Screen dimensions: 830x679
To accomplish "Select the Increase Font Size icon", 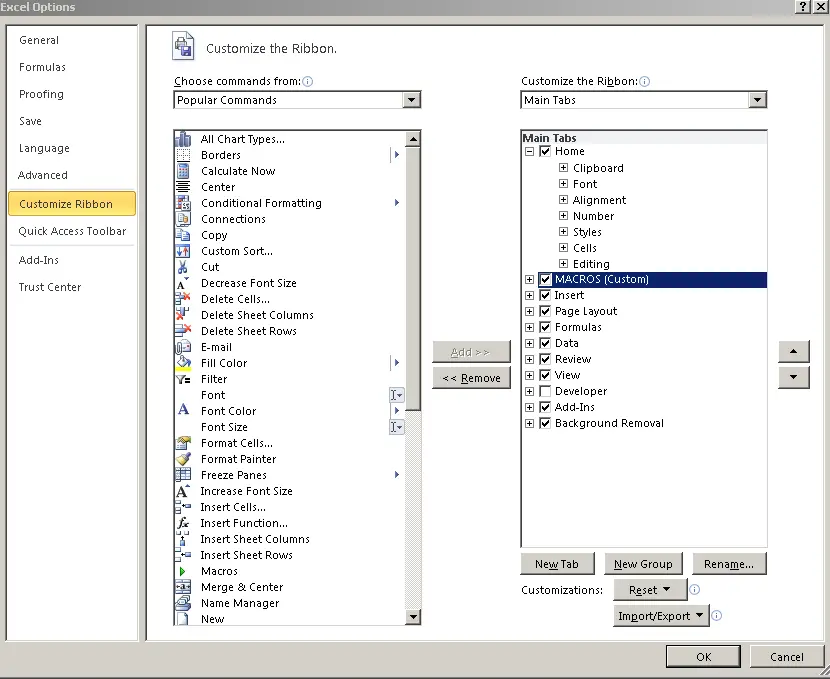I will pos(183,491).
